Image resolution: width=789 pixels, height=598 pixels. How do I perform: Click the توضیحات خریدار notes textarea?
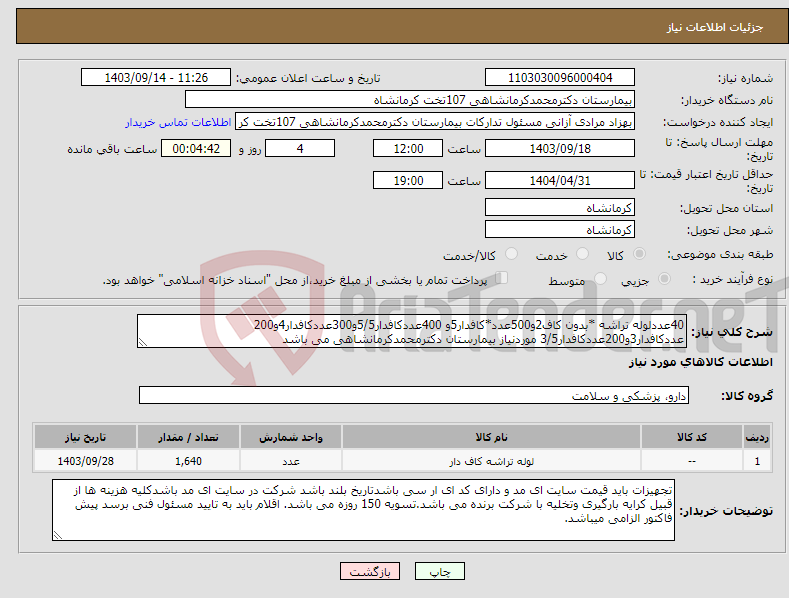(x=363, y=510)
